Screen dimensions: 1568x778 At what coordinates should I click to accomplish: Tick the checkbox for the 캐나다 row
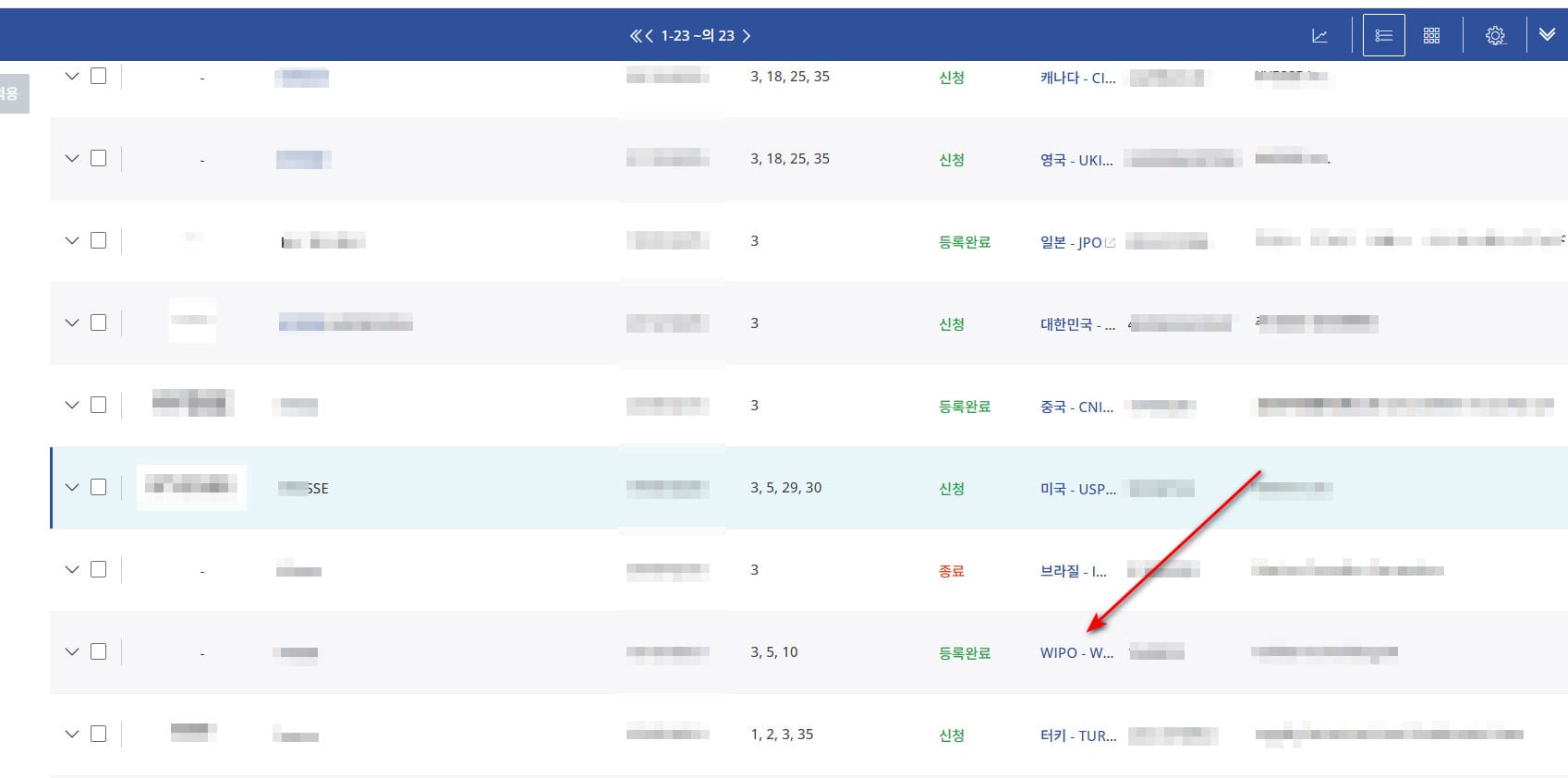point(98,76)
